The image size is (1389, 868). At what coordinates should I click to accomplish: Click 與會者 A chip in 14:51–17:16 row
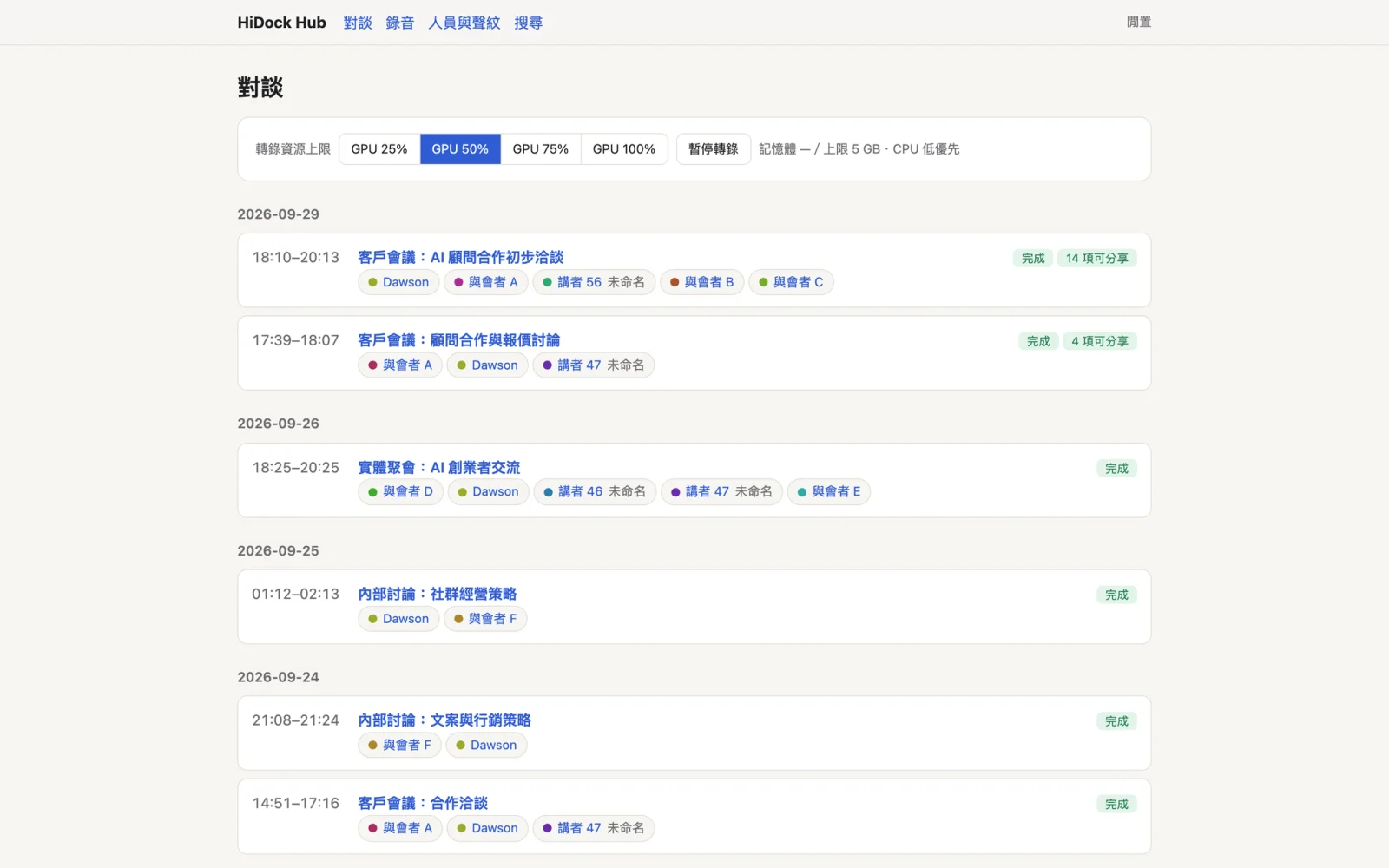(x=400, y=828)
